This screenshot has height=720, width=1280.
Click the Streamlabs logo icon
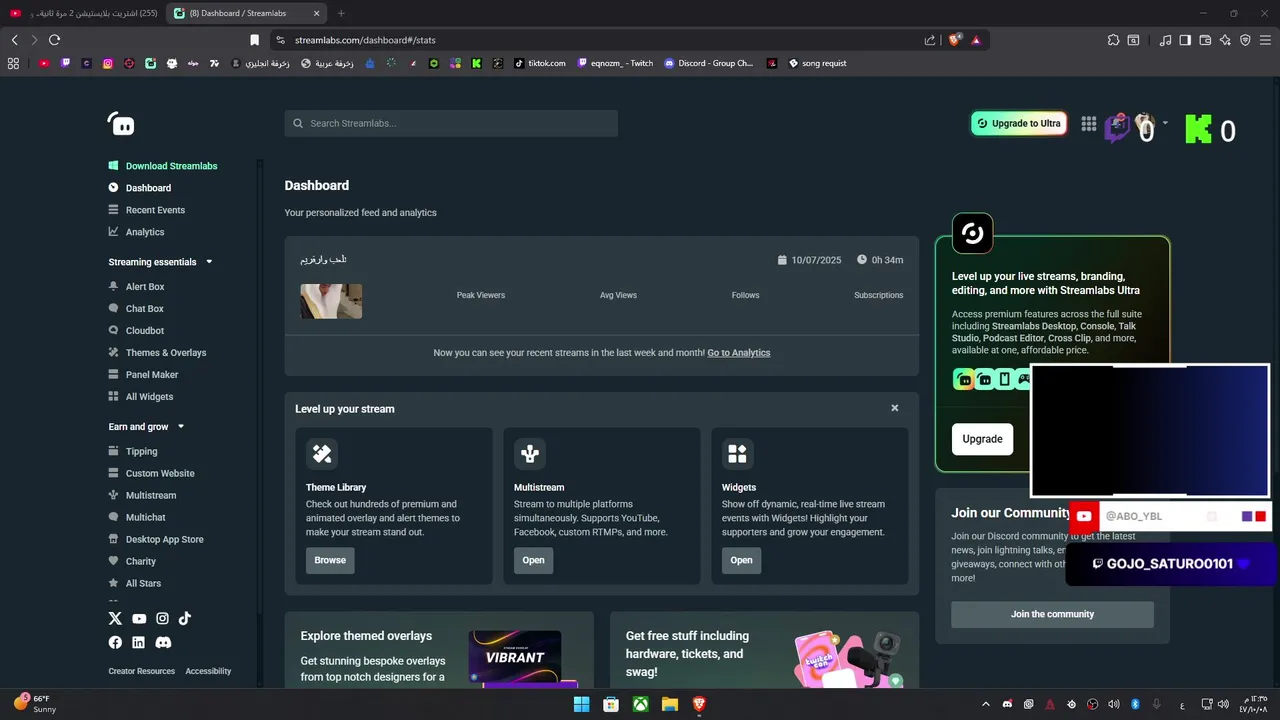[x=121, y=123]
